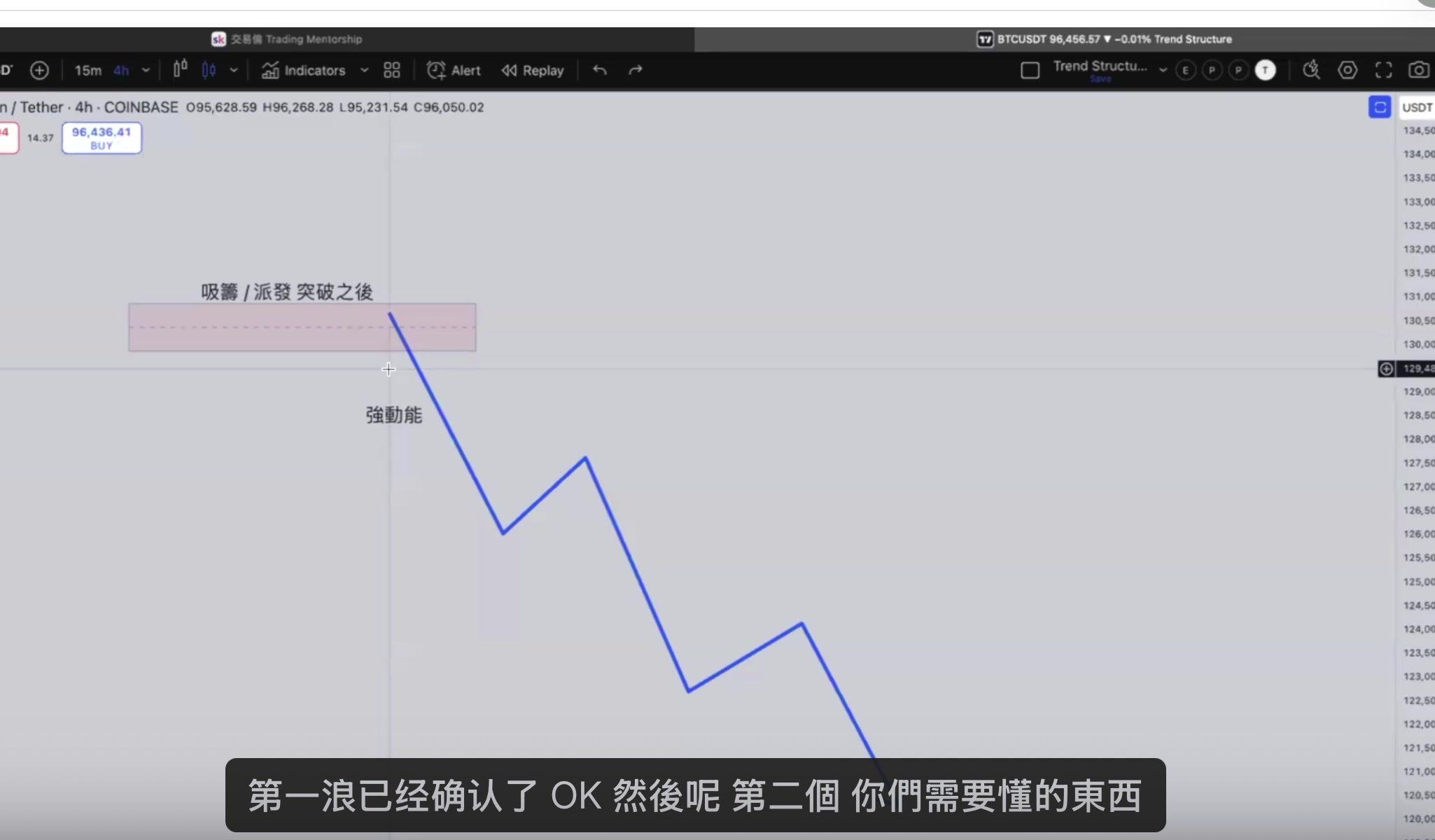The image size is (1435, 840).
Task: Expand the chart style dropdown arrow
Action: 234,70
